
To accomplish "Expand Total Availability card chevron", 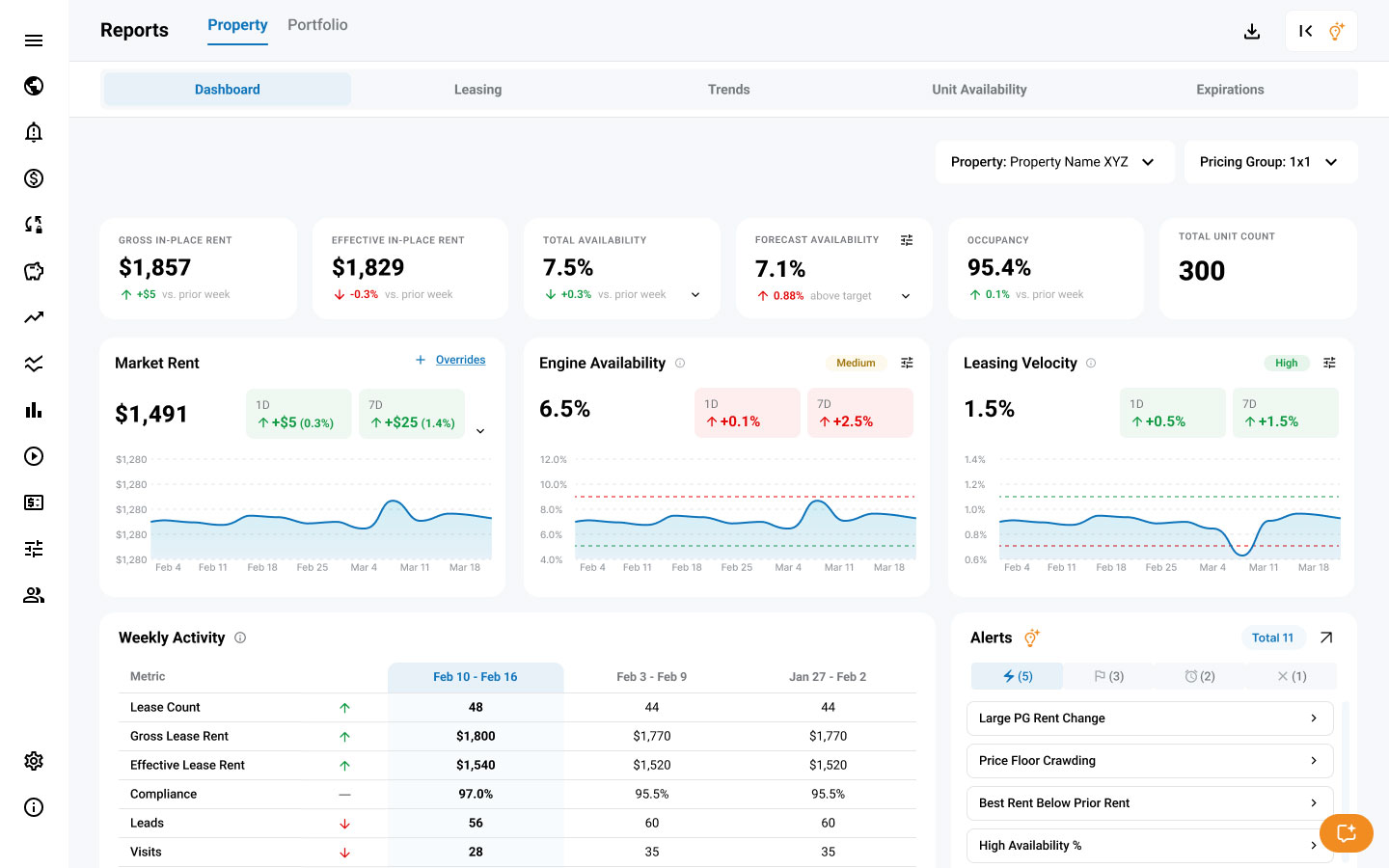I will 695,295.
